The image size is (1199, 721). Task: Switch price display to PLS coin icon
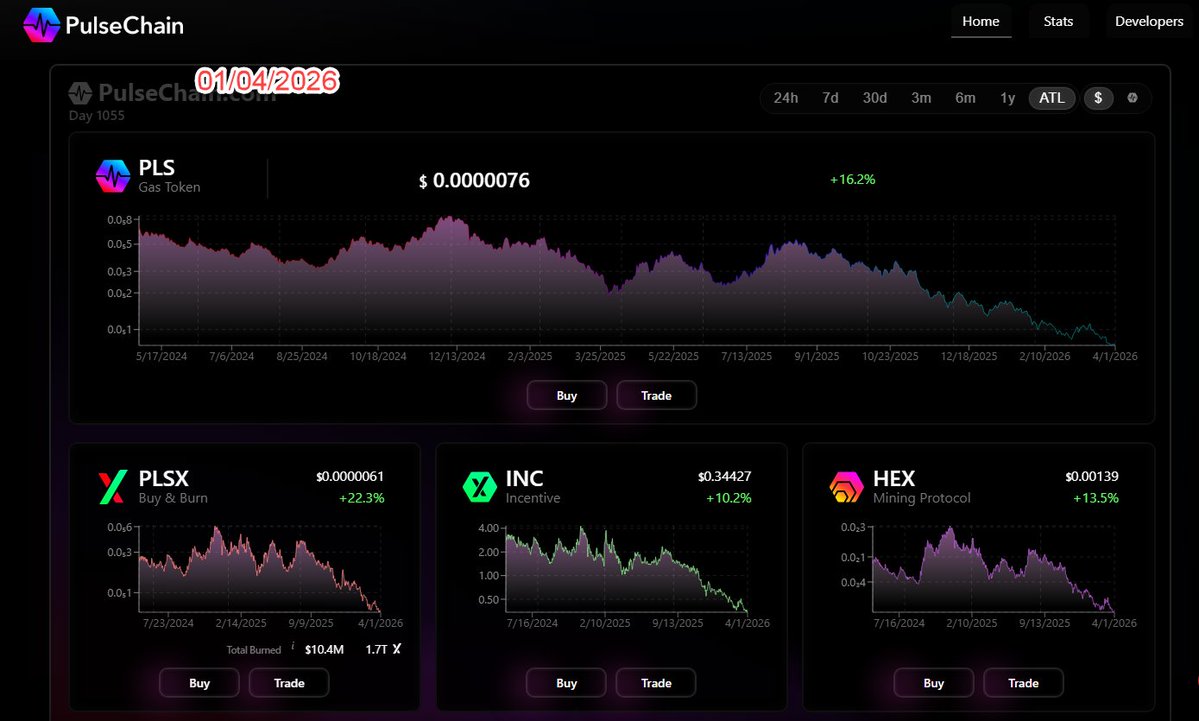click(x=1132, y=98)
